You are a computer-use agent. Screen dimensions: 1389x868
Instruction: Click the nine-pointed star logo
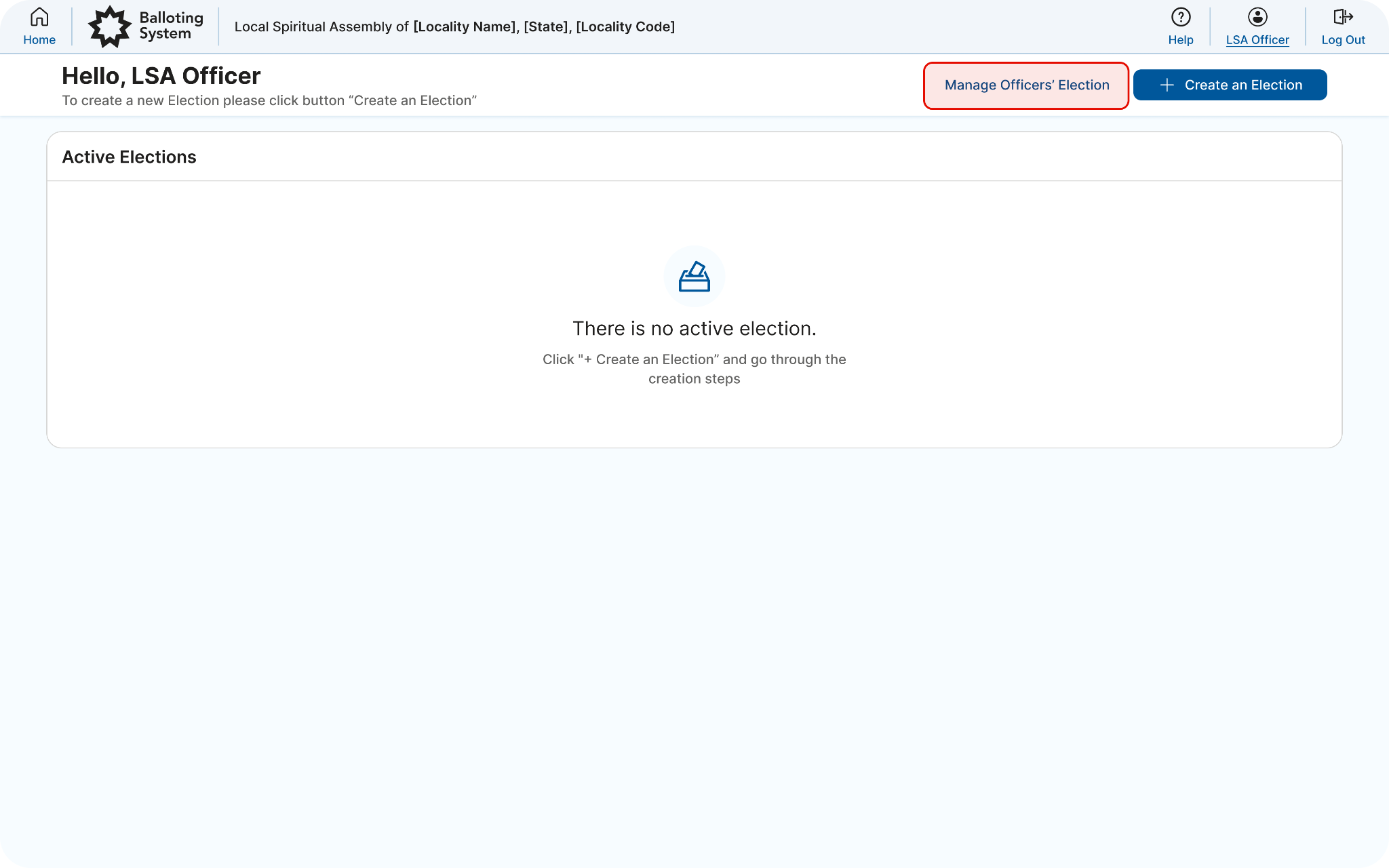tap(110, 27)
